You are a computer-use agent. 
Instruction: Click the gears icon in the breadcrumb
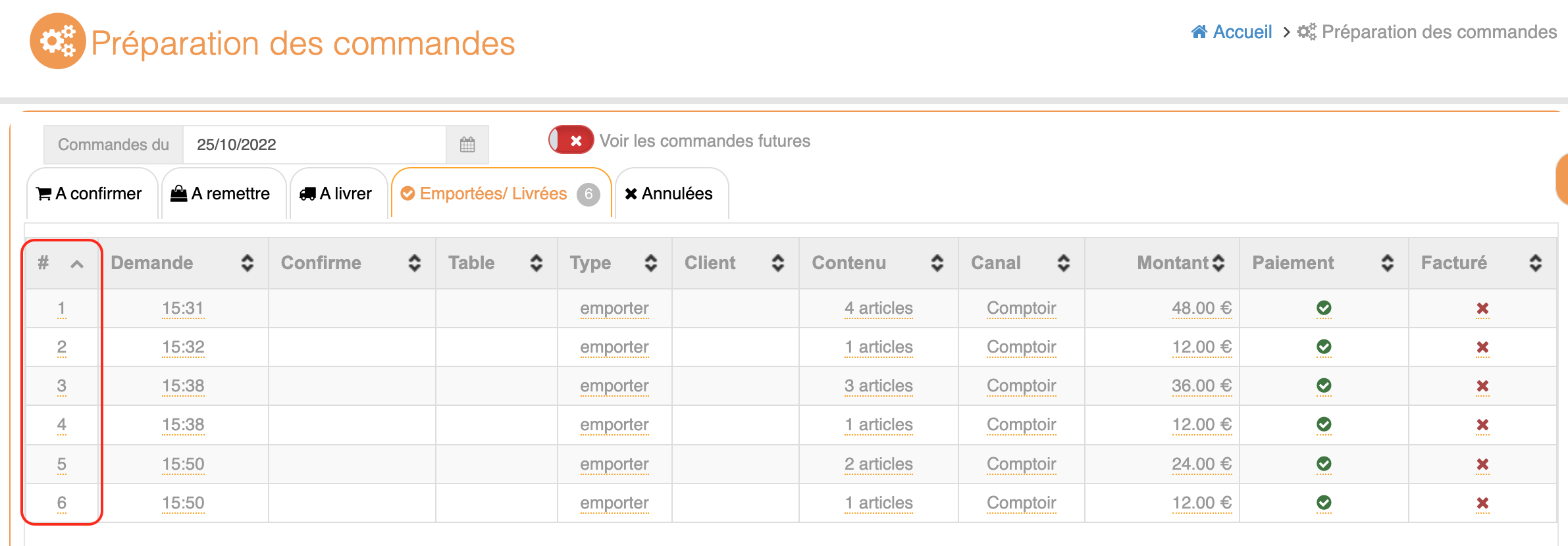point(1307,32)
